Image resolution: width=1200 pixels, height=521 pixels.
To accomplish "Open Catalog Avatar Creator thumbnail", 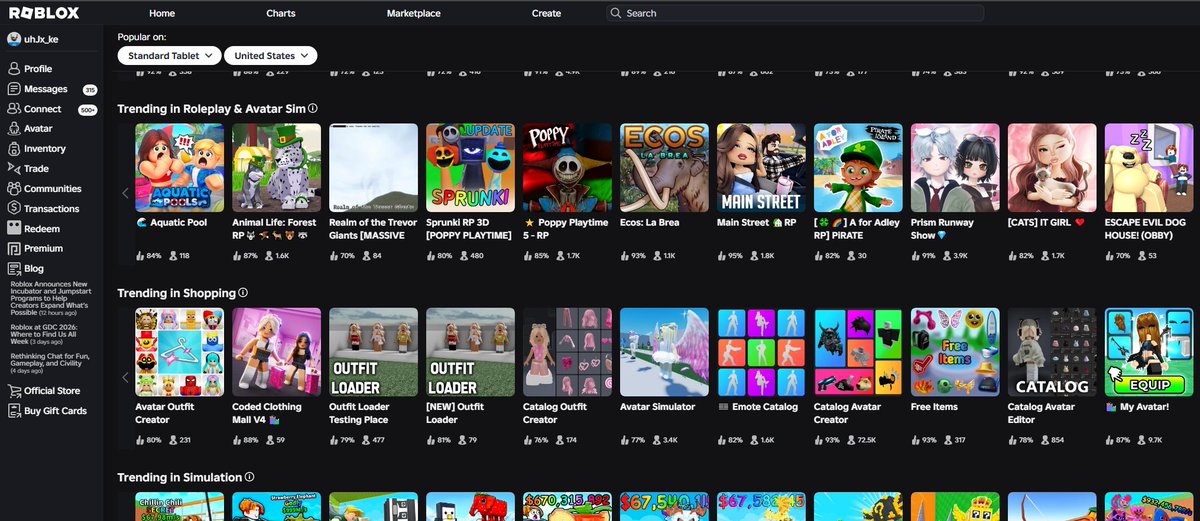I will 859,352.
